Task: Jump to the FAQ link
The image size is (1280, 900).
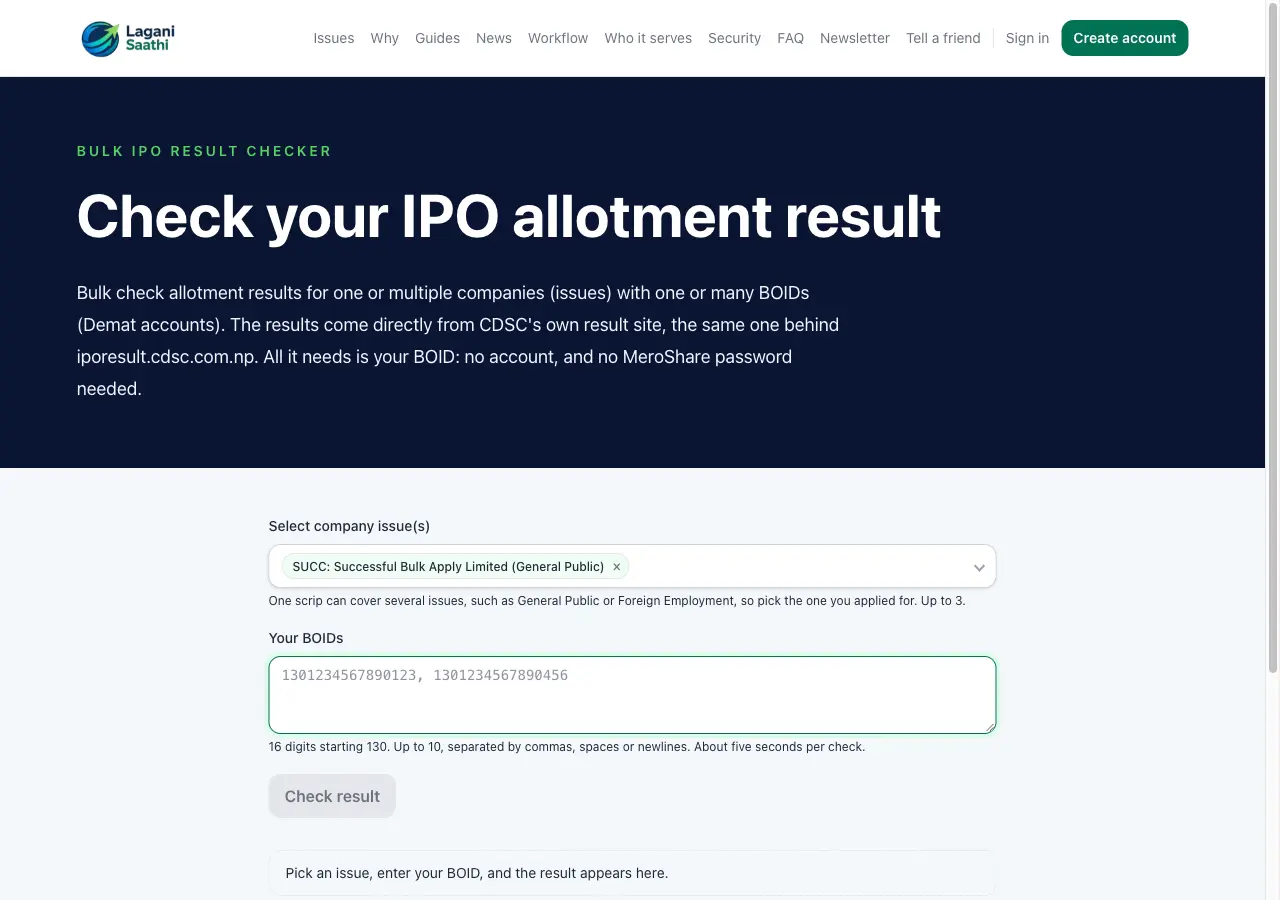Action: (791, 38)
